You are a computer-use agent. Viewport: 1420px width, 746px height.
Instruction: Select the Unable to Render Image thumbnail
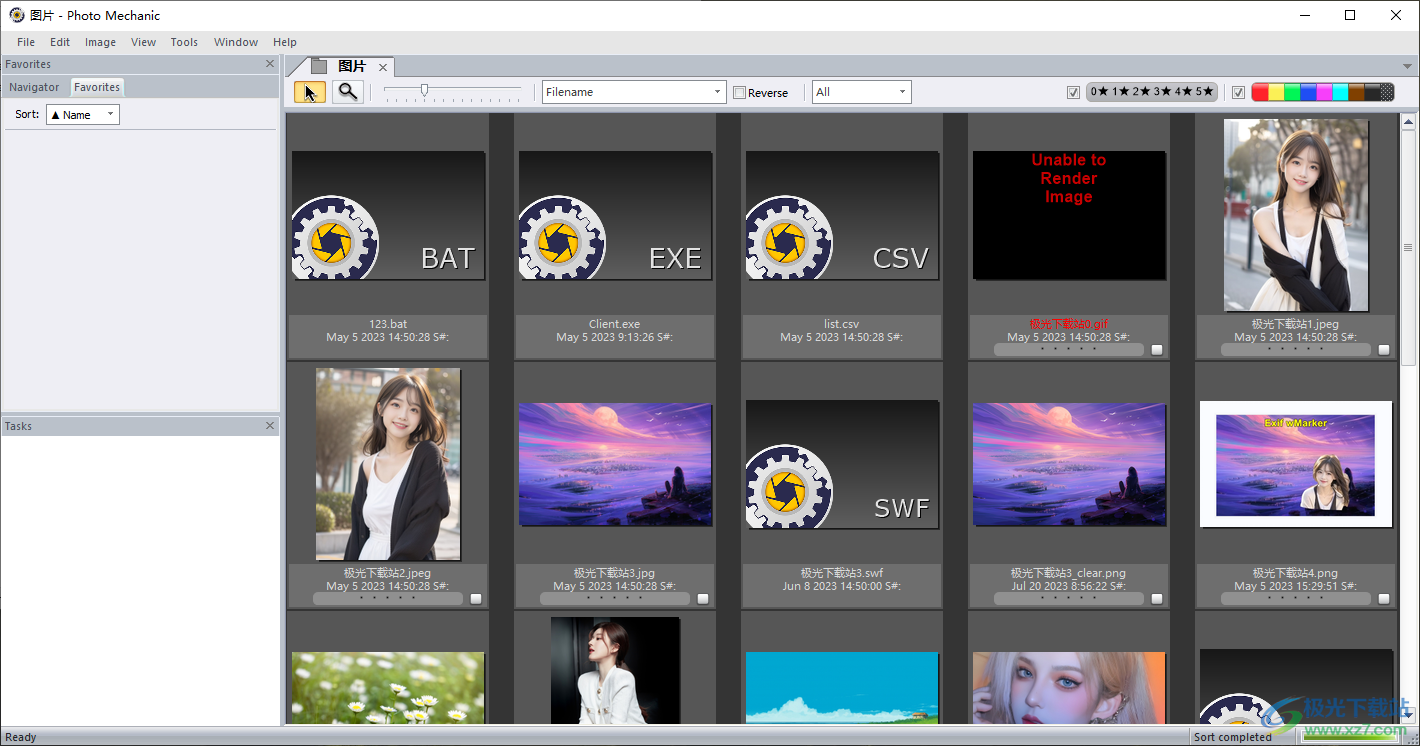(1069, 215)
